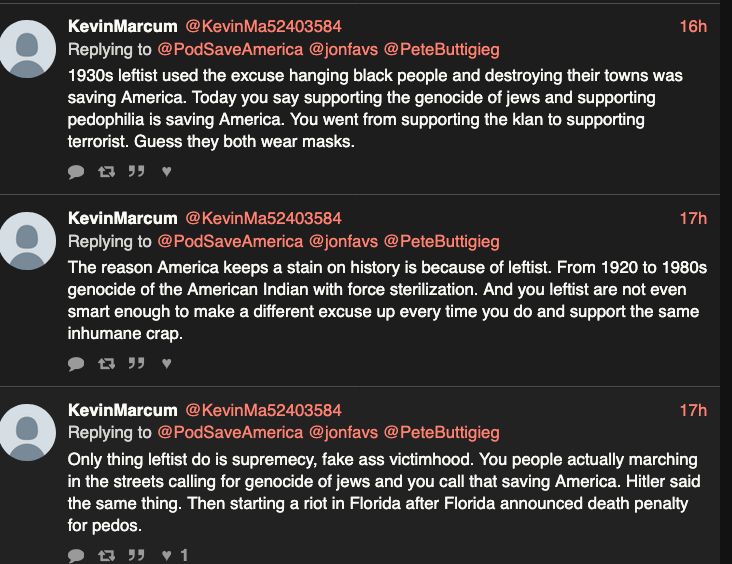732x564 pixels.
Task: Retweet the third tweet about fake victimhood
Action: [106, 556]
